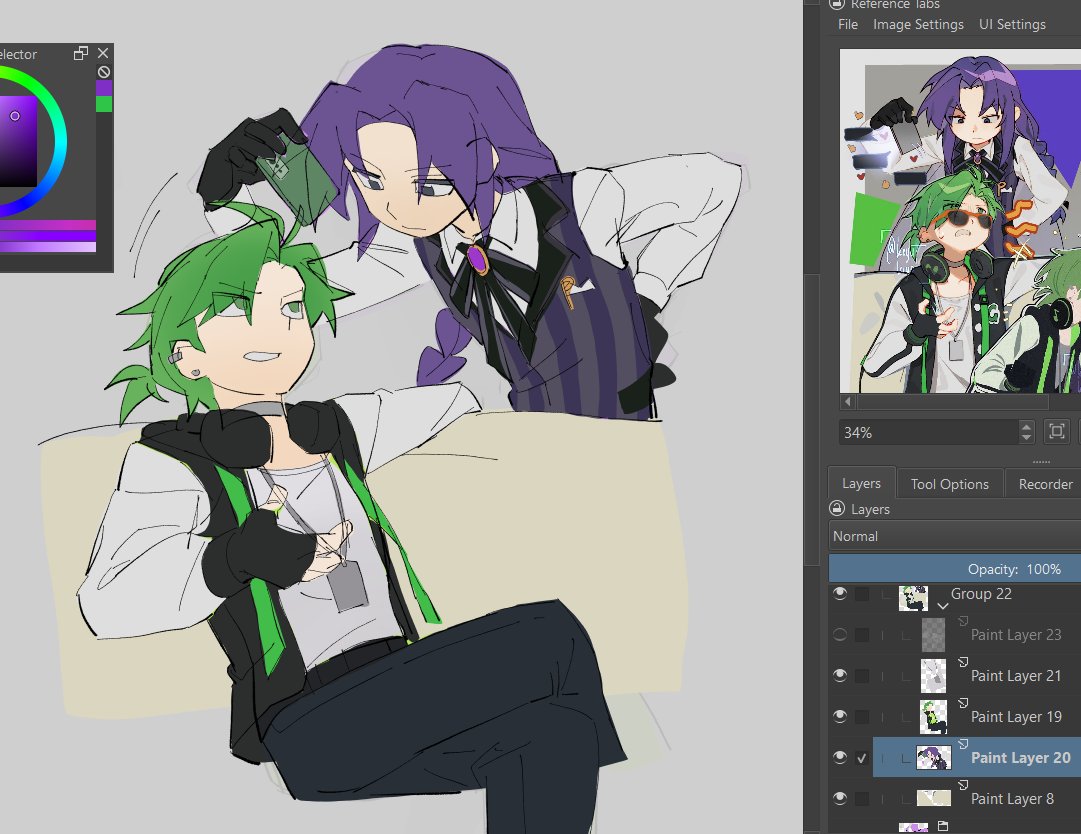
Task: Click the layer icon above Paint Layer 21
Action: 963,662
